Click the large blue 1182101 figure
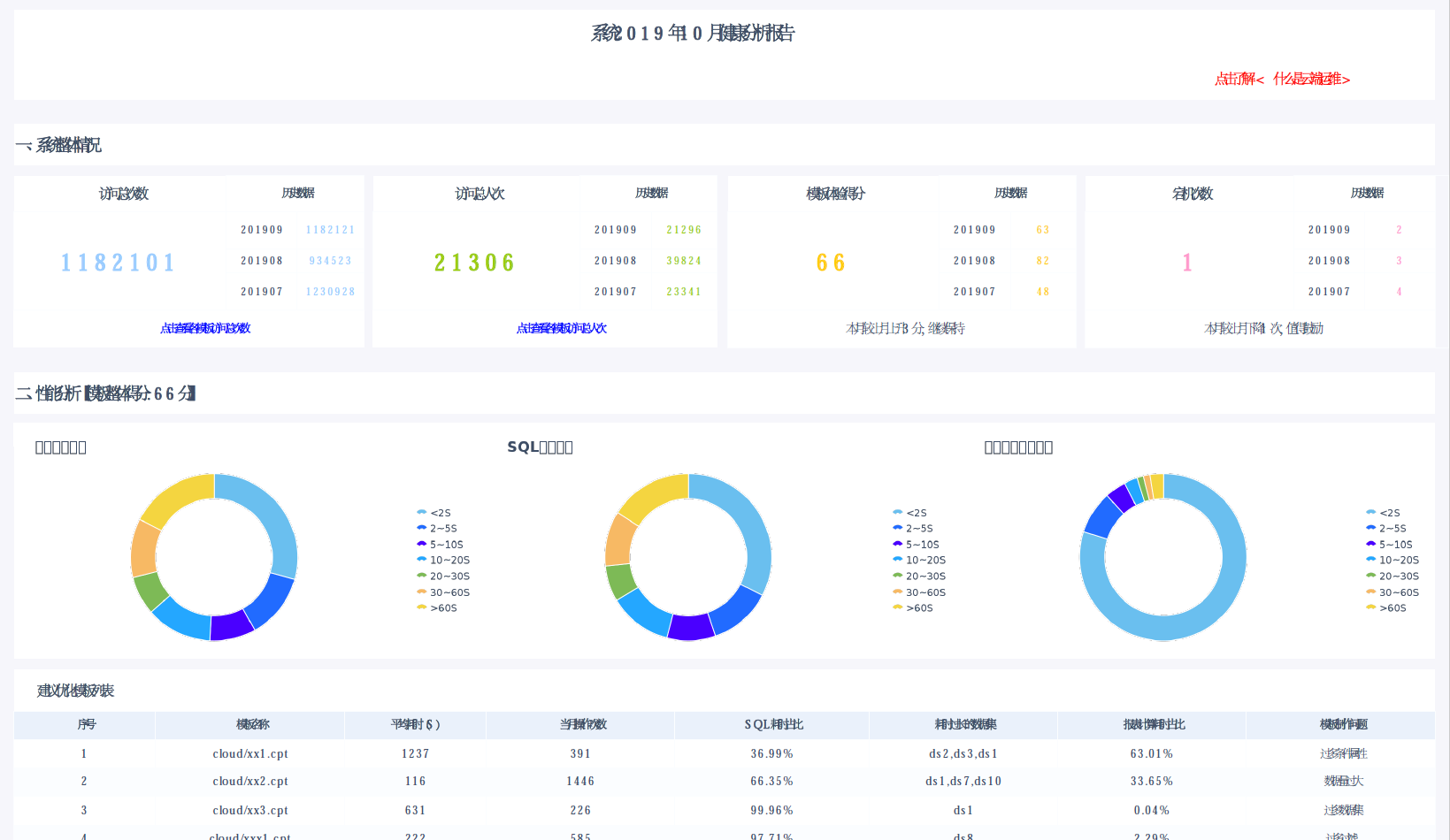 (x=118, y=263)
